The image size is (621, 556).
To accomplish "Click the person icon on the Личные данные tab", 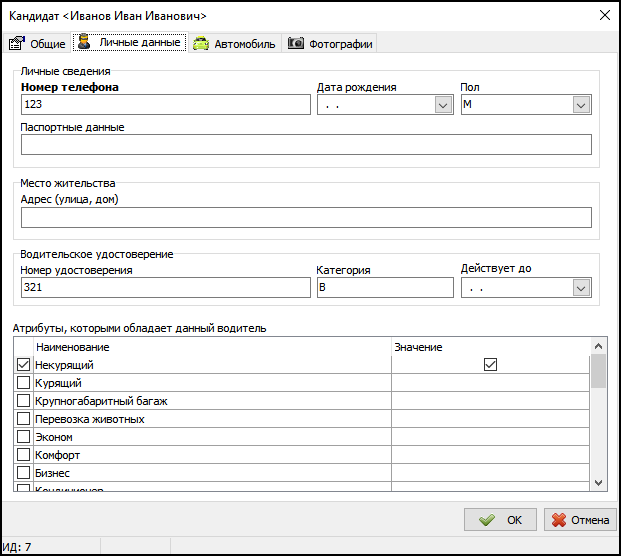I will 85,43.
